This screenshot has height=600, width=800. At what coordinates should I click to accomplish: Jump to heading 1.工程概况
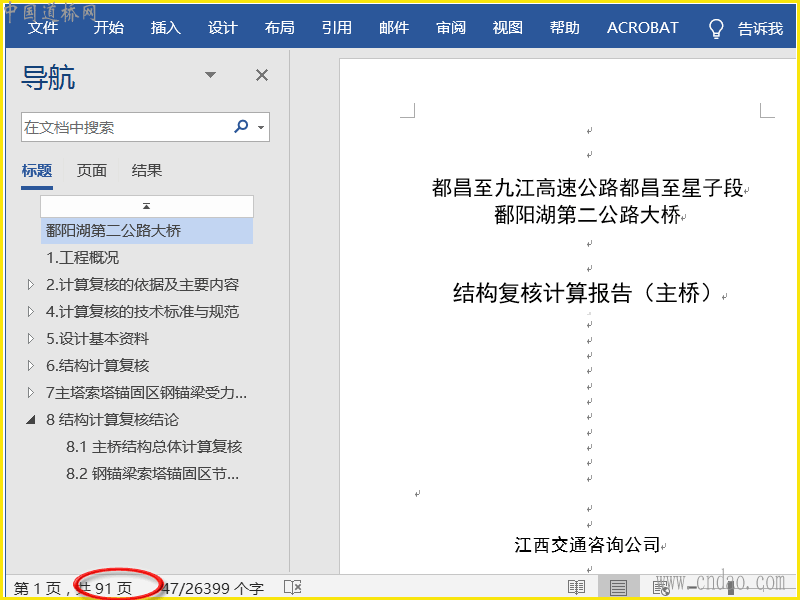pos(82,258)
